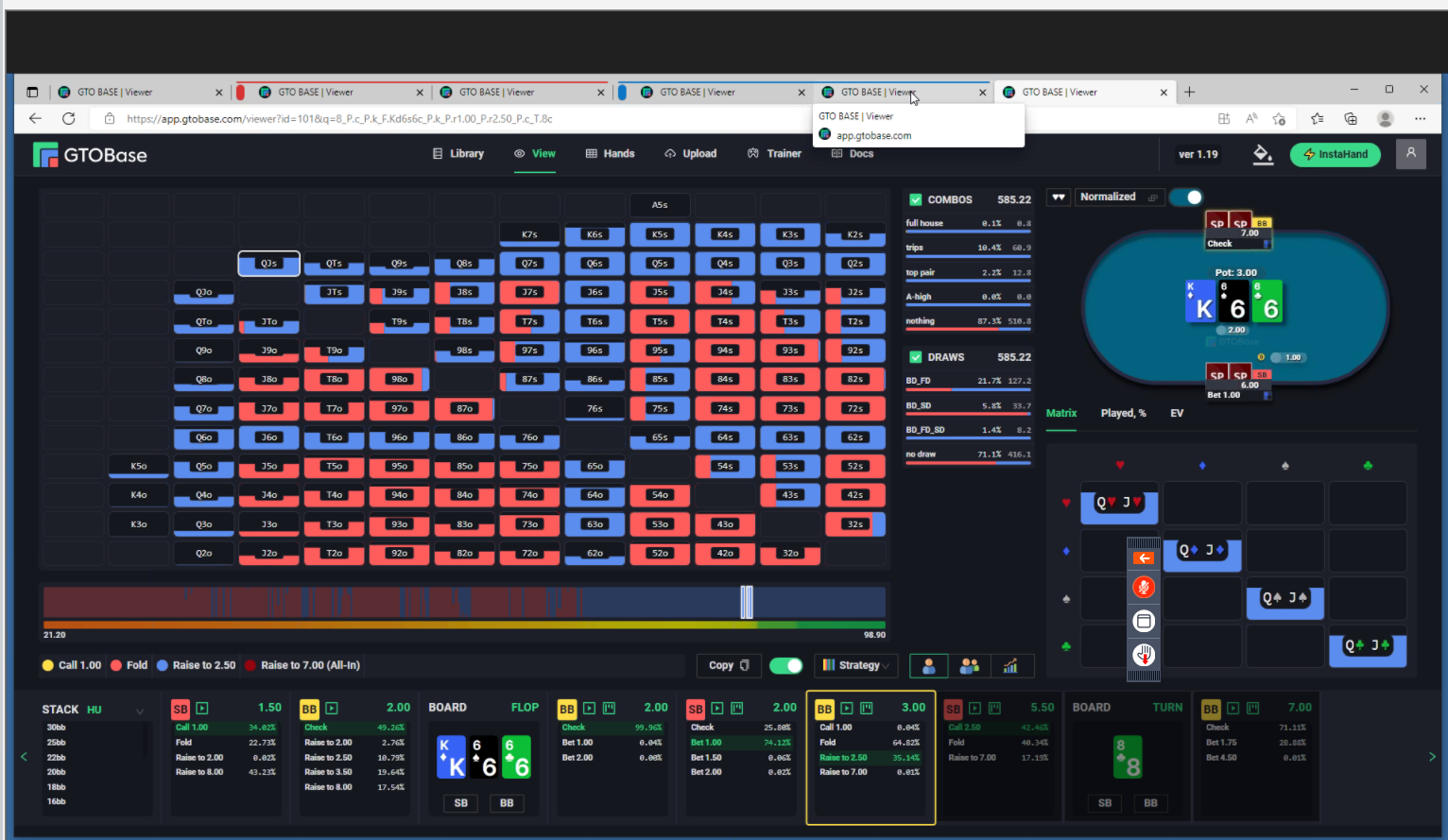Click play icon in SB 1.50 panel
This screenshot has width=1448, height=840.
click(202, 708)
